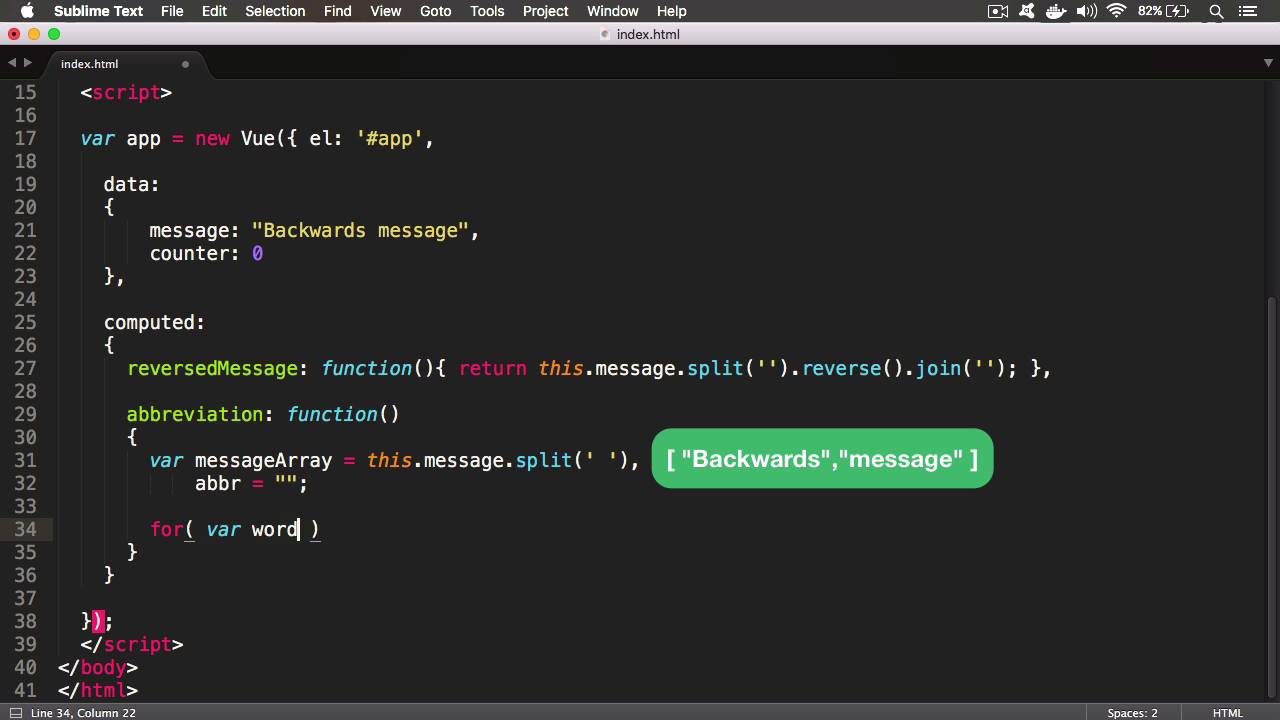This screenshot has height=720, width=1280.
Task: Open the Edit menu
Action: tap(214, 11)
